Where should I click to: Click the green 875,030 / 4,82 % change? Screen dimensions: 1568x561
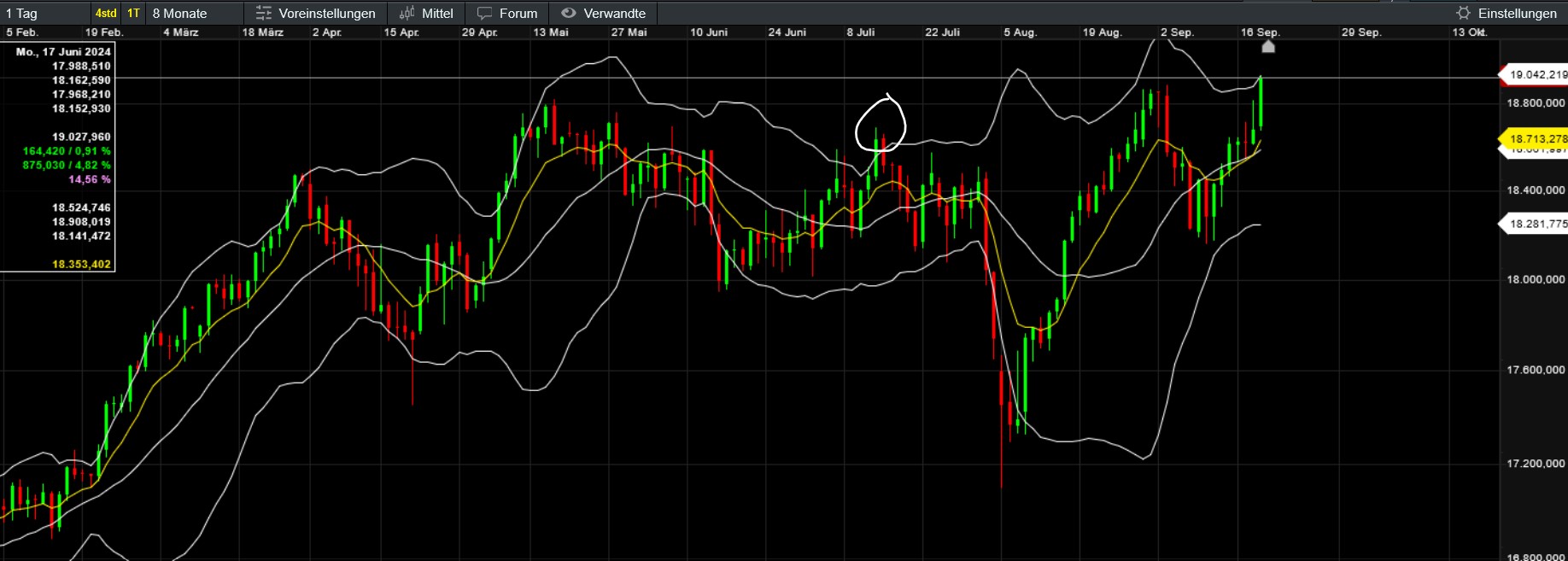coord(67,165)
